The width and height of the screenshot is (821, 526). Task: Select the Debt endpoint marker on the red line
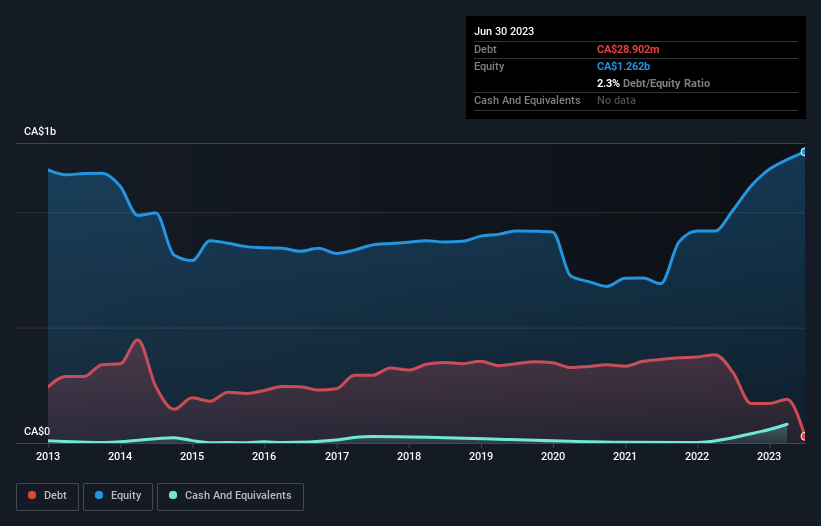(x=804, y=437)
